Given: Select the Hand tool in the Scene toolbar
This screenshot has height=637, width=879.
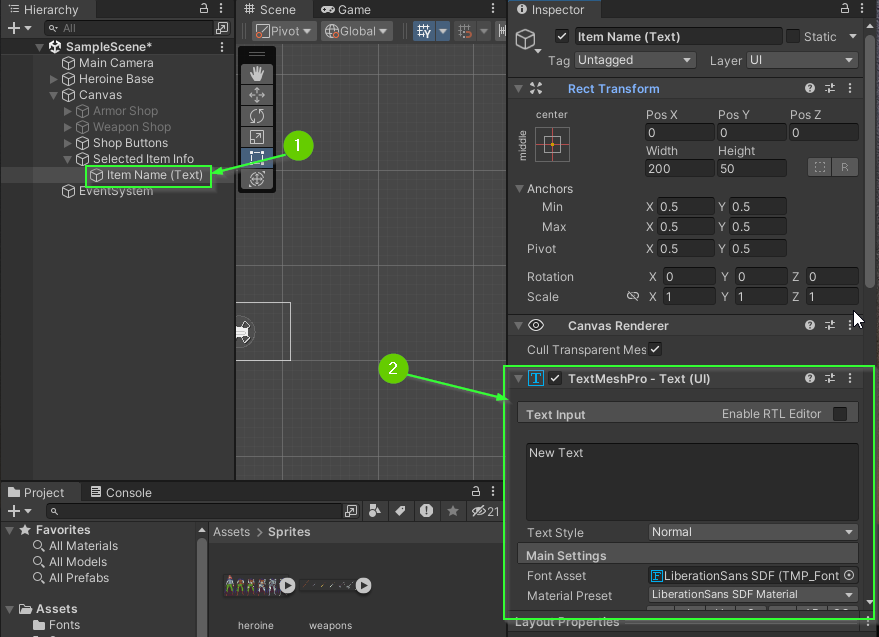Looking at the screenshot, I should pos(257,72).
